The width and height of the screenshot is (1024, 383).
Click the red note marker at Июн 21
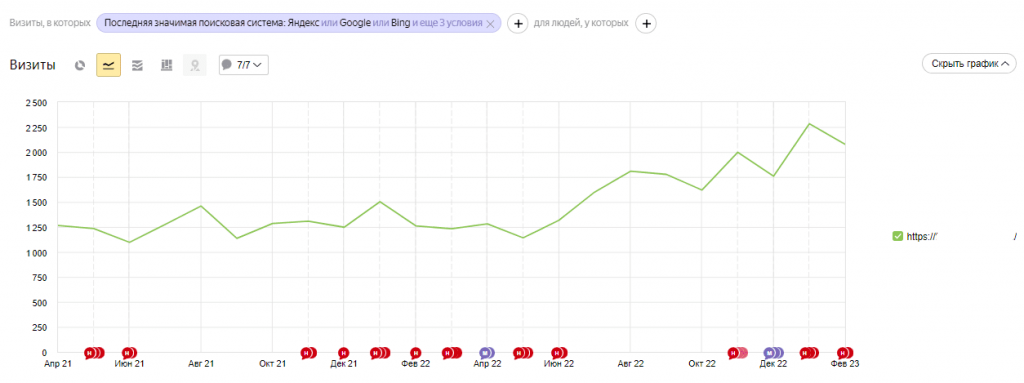[128, 354]
